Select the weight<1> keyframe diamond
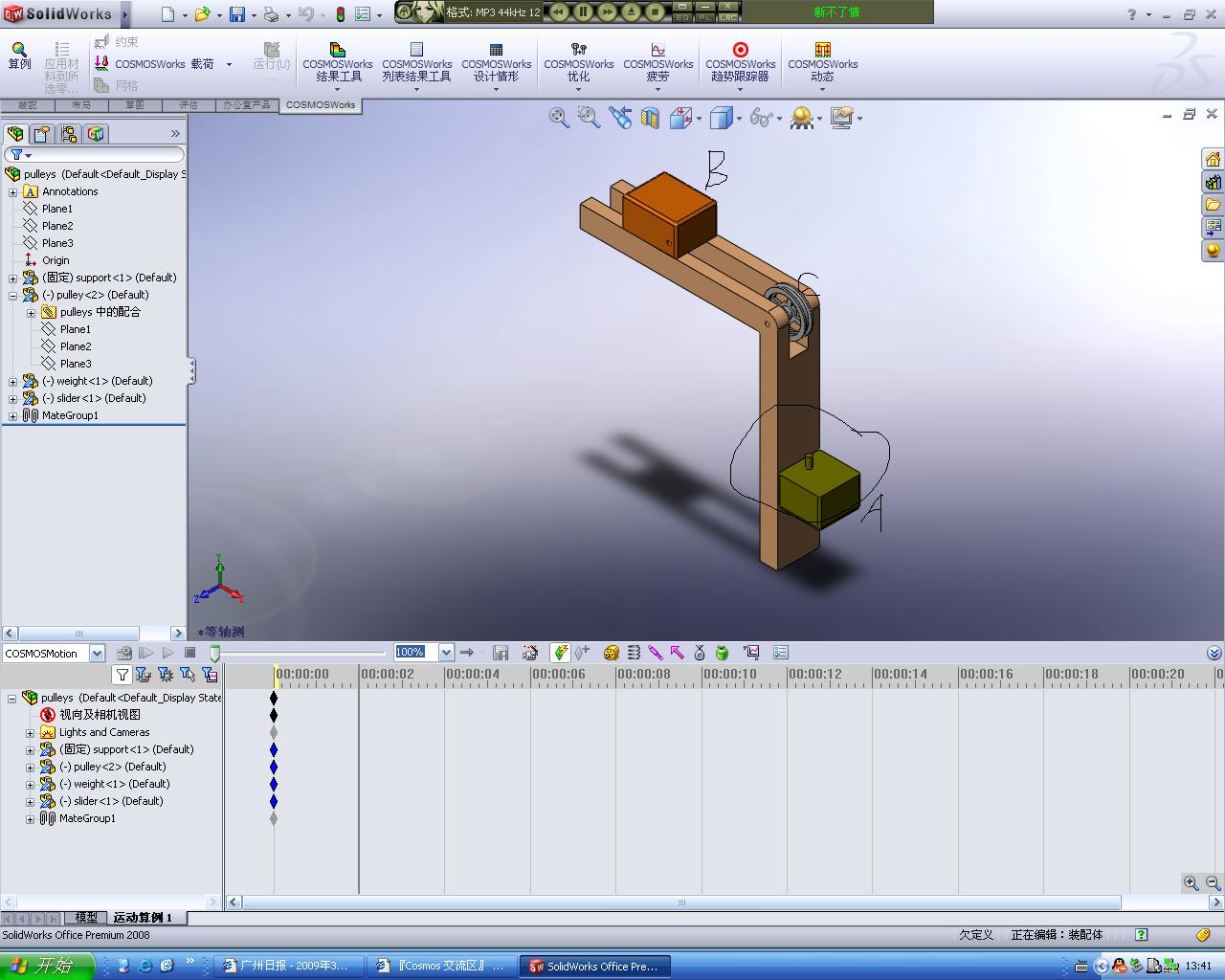 click(274, 784)
